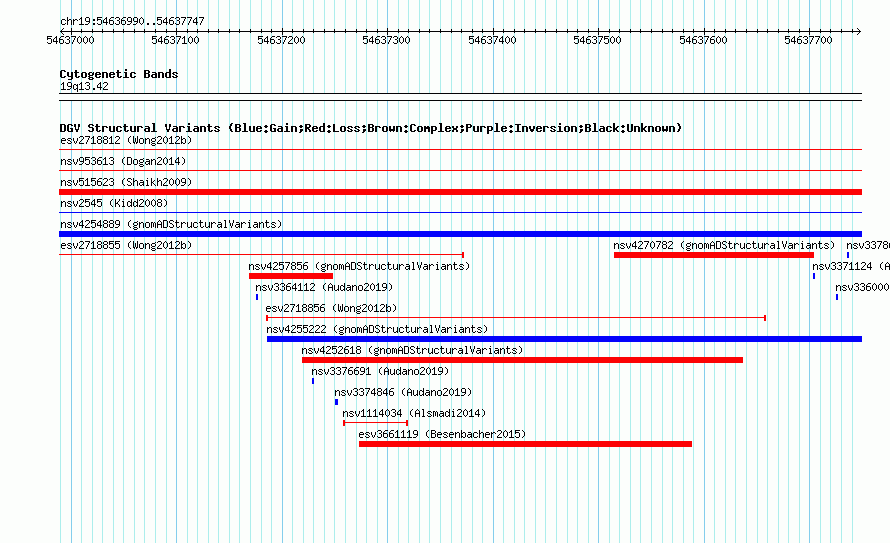This screenshot has width=890, height=543.
Task: Click the nsv1114034 (Alsmadi2014) label
Action: pos(414,413)
